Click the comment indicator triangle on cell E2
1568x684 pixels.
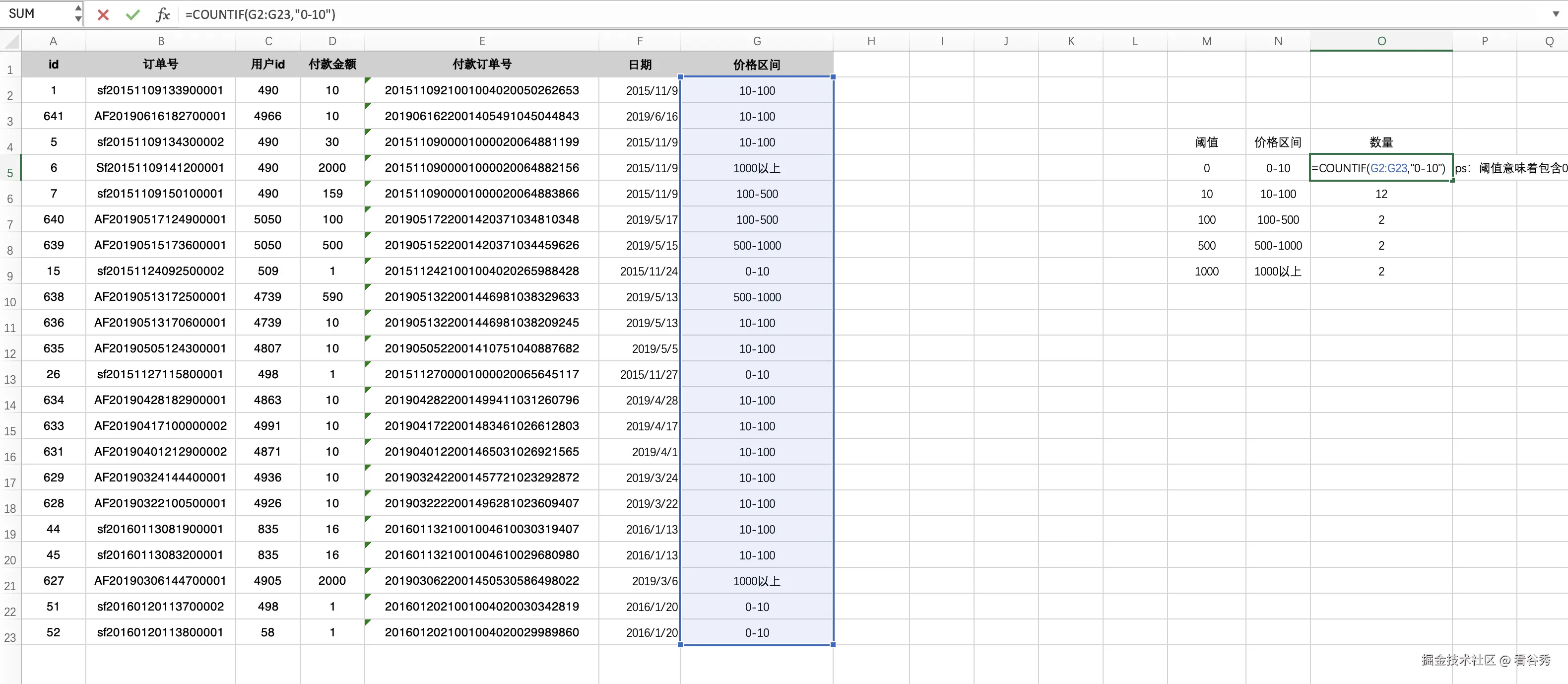pyautogui.click(x=368, y=80)
